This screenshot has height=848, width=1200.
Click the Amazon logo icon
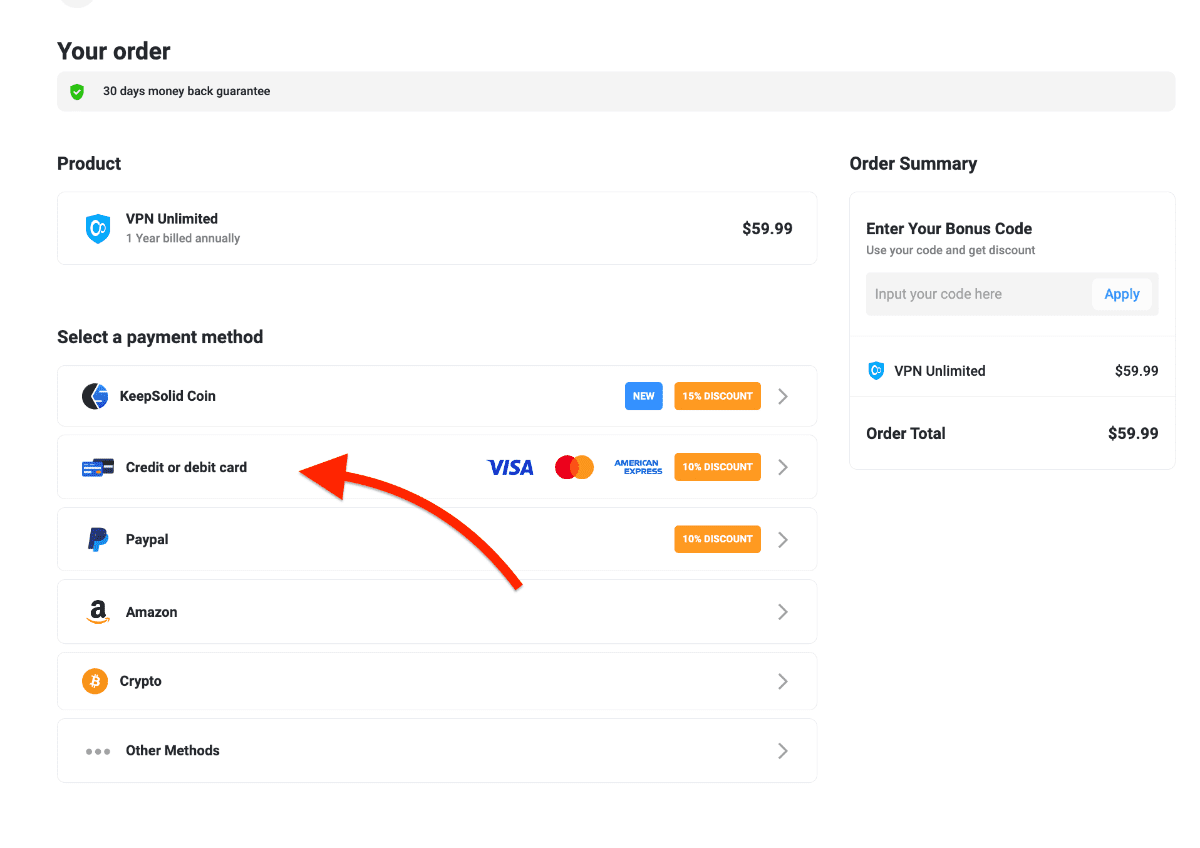point(97,612)
